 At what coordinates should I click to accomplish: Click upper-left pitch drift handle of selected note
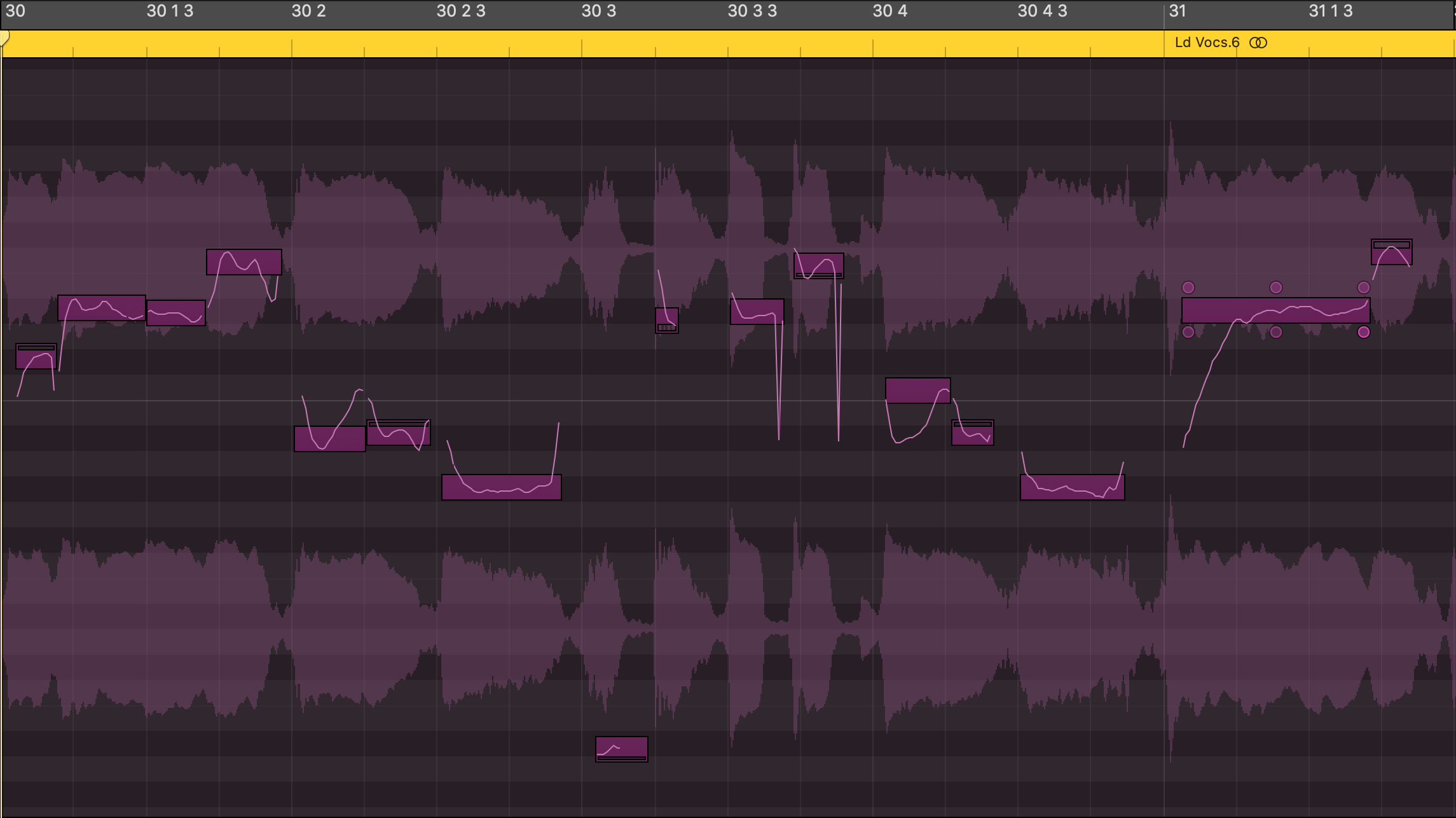1188,288
